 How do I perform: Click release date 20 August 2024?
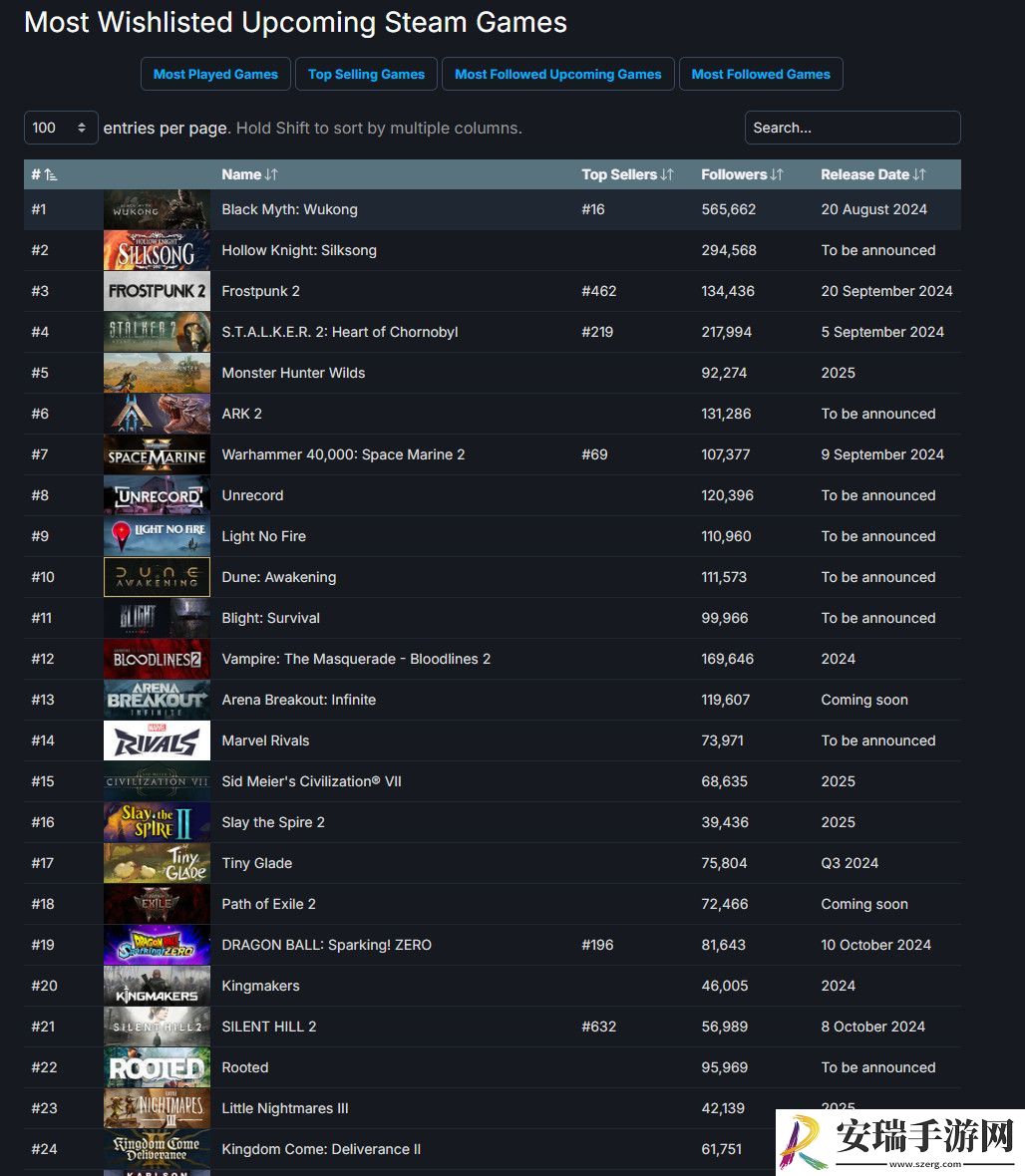point(874,209)
